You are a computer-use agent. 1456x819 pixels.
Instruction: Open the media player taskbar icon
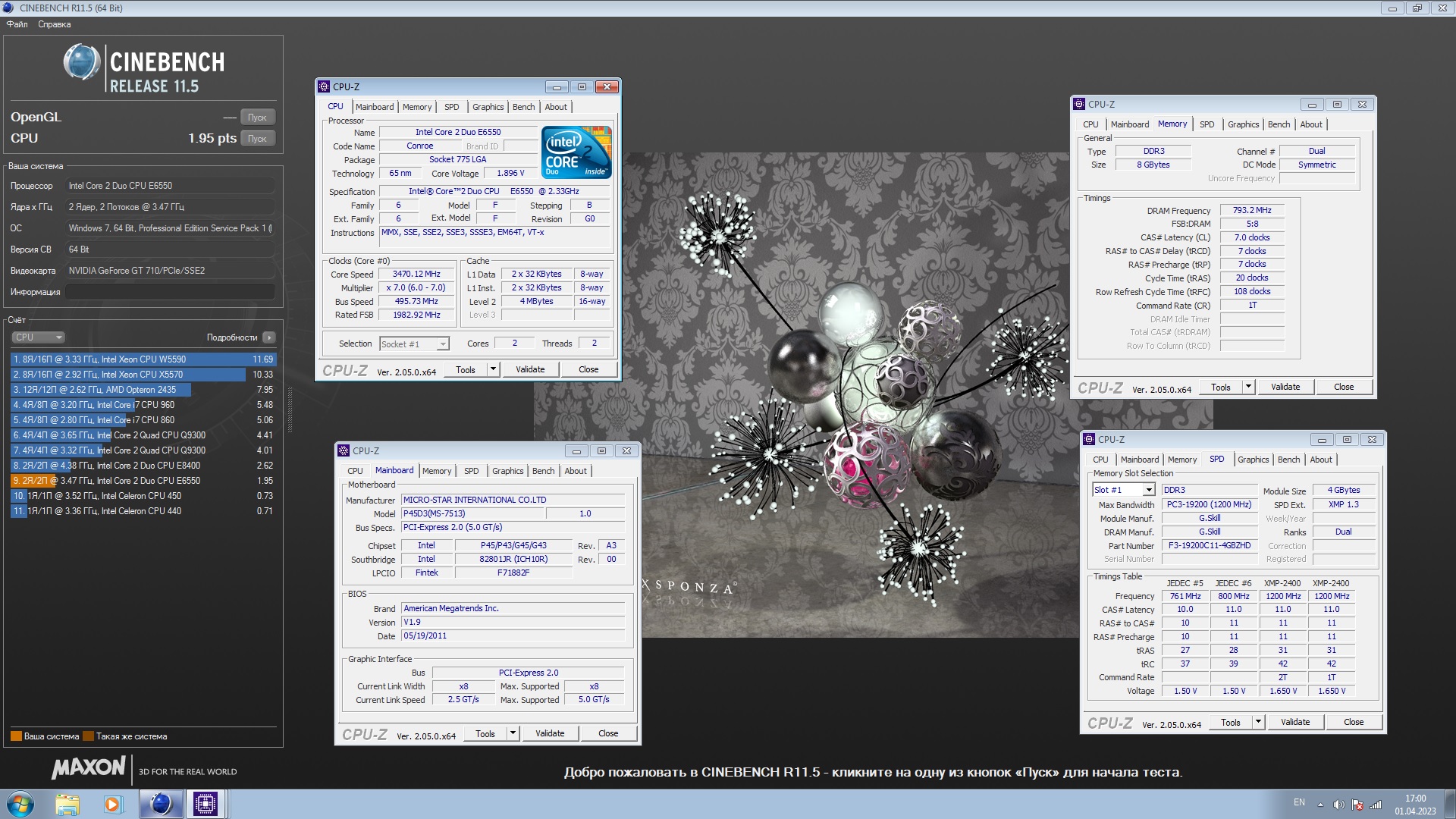coord(113,804)
